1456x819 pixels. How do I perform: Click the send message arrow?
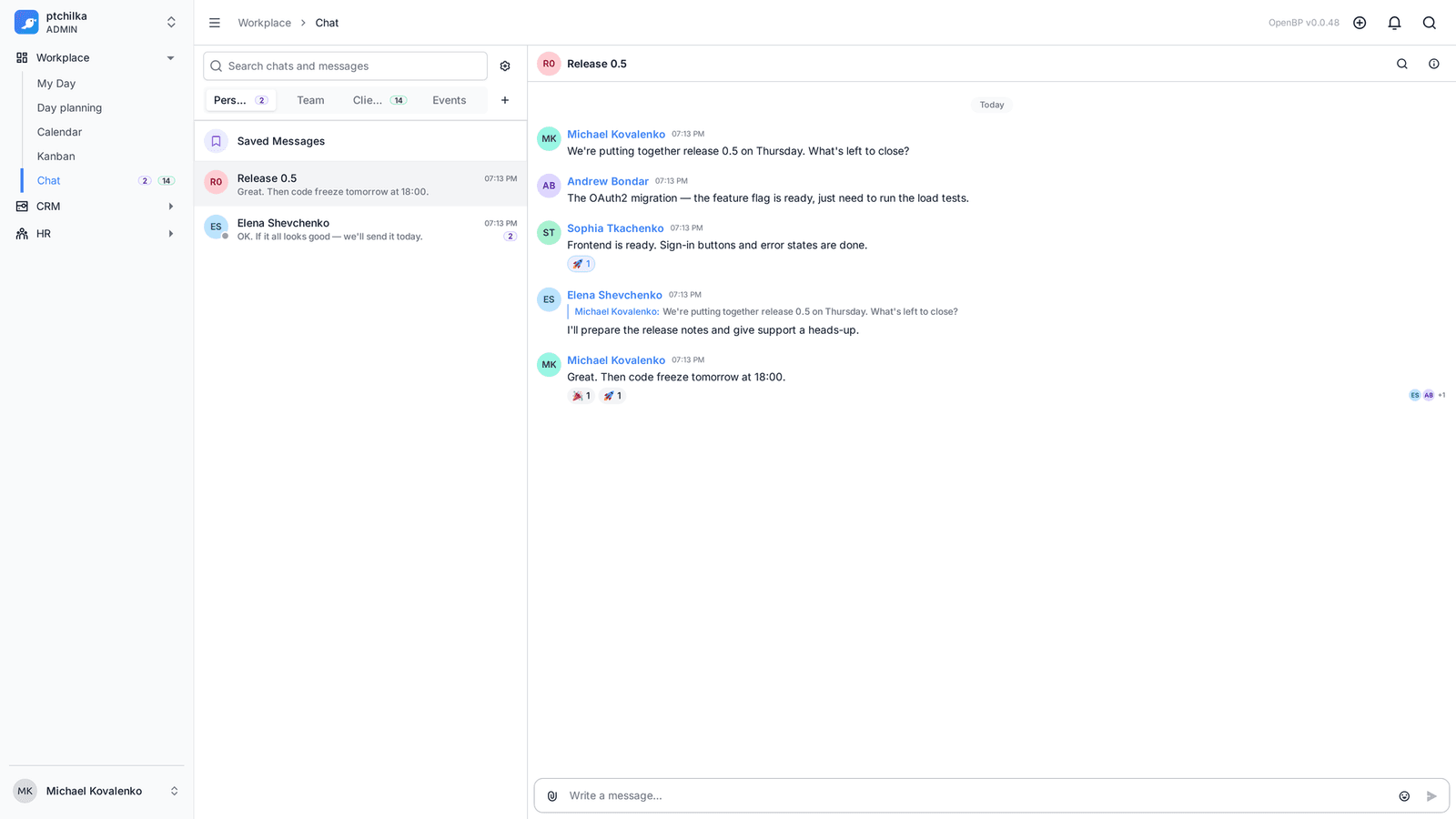1431,796
